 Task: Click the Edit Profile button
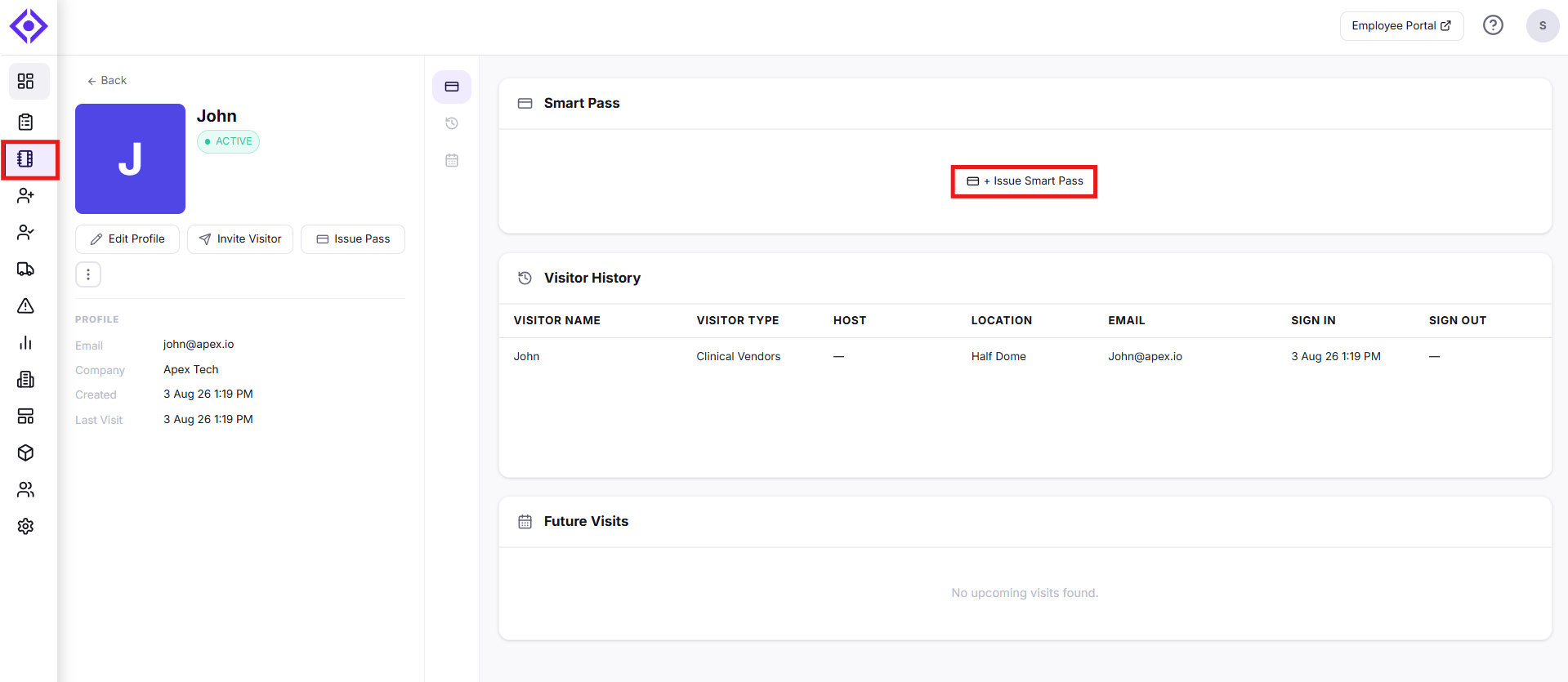[x=127, y=239]
